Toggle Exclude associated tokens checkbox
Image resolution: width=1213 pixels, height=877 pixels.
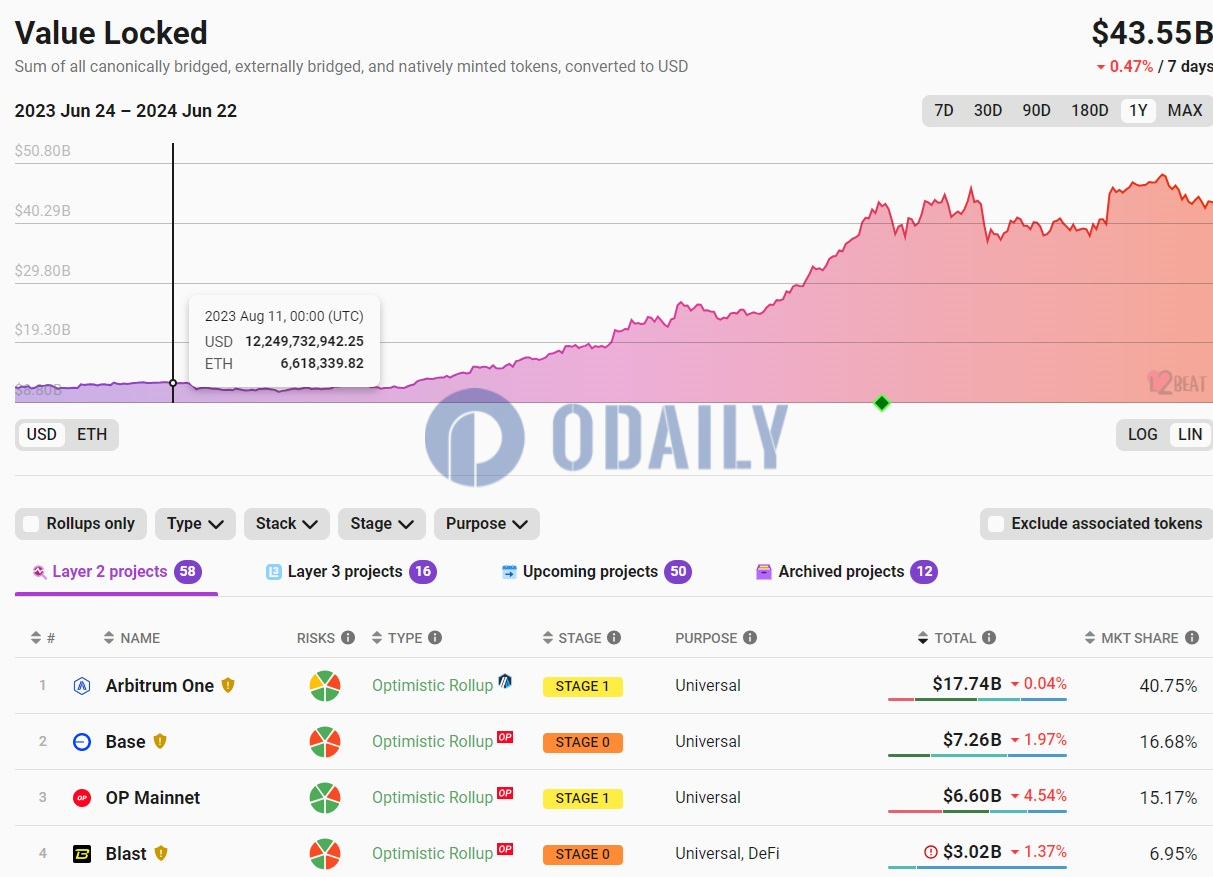pos(996,524)
